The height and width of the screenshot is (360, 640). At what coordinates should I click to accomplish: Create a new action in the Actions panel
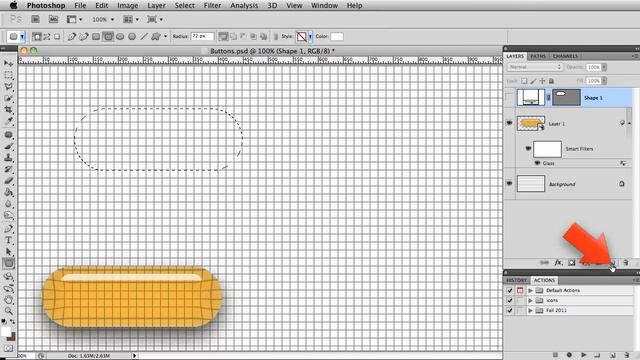click(x=612, y=355)
